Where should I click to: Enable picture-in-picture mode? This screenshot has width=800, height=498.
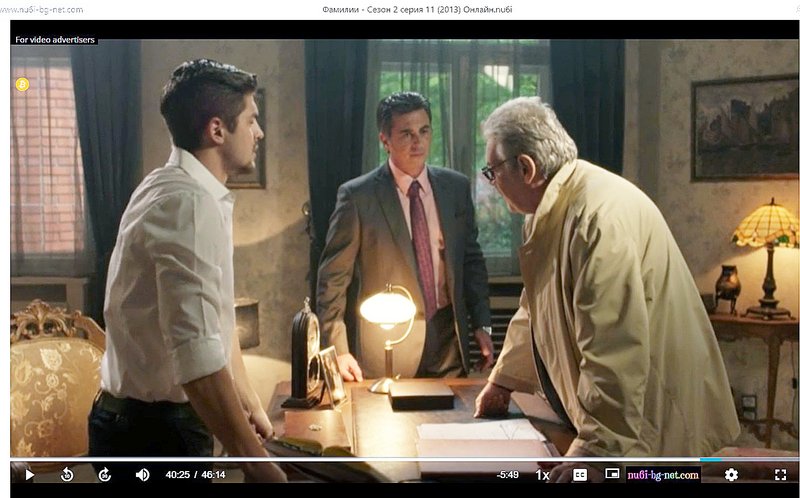point(612,474)
